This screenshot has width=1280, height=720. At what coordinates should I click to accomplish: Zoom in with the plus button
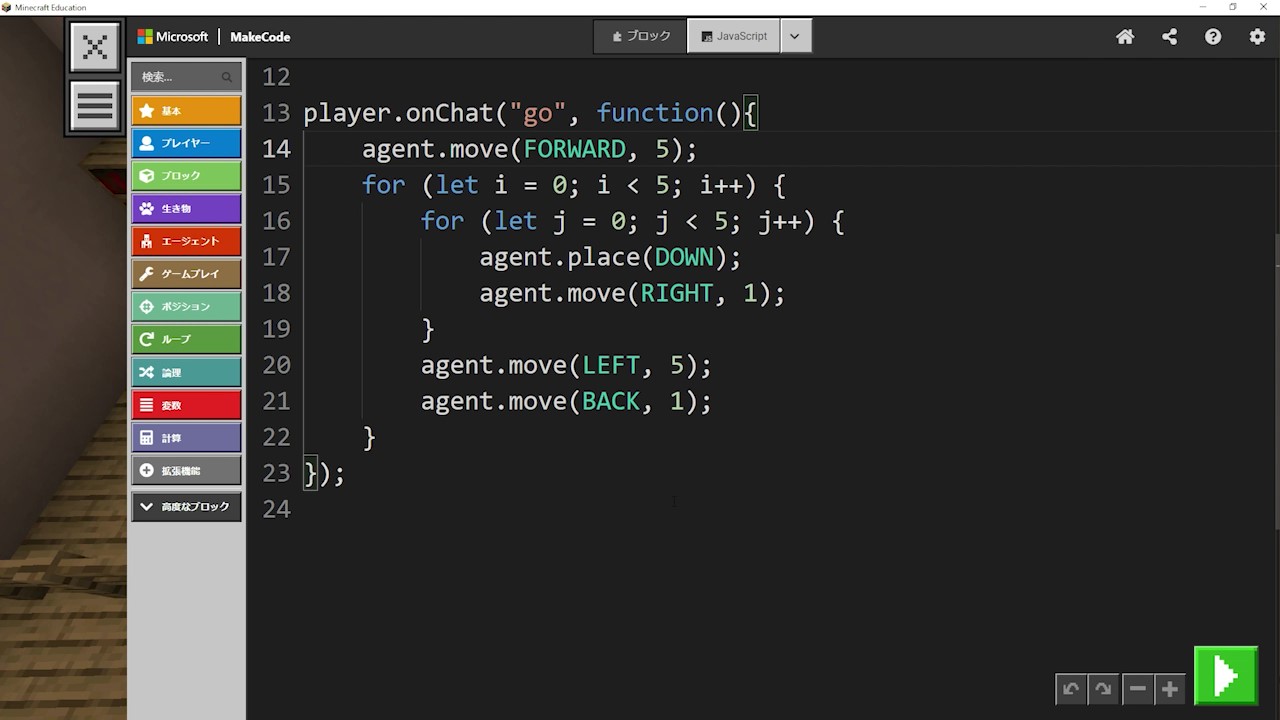pos(1169,689)
